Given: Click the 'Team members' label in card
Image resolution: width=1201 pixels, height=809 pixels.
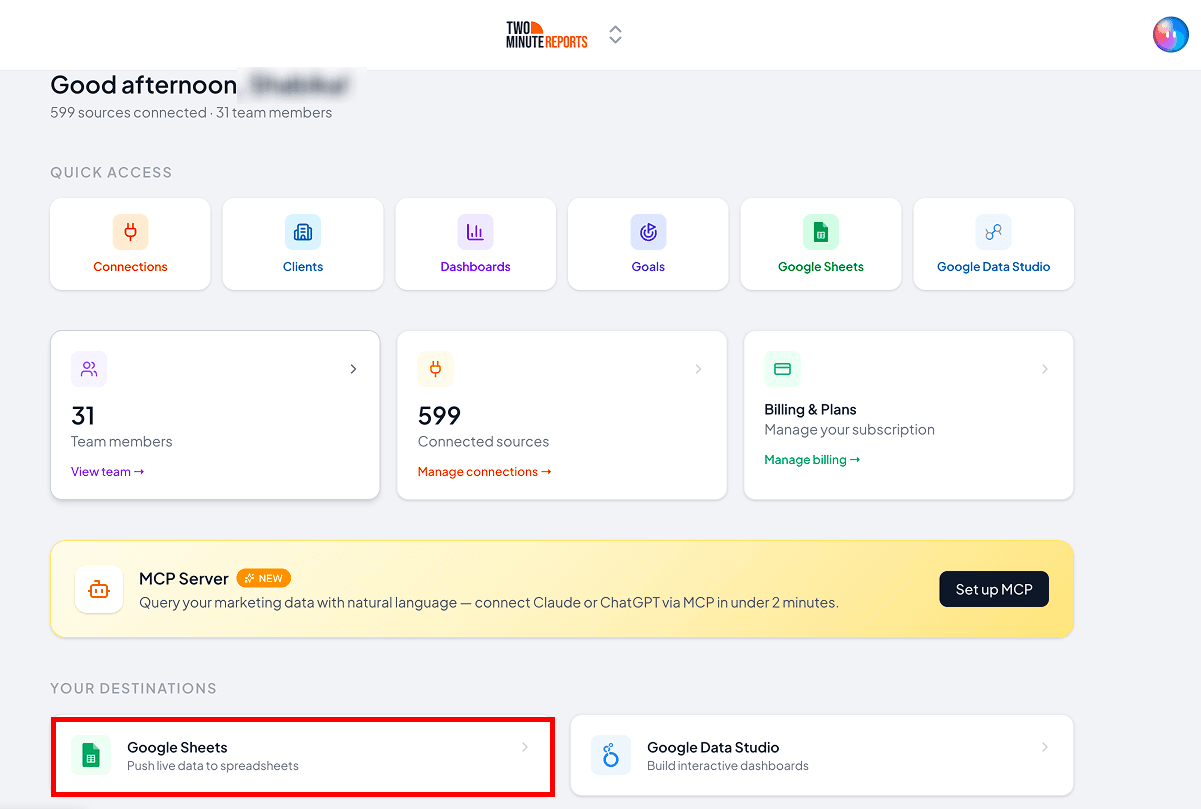Looking at the screenshot, I should coord(122,442).
